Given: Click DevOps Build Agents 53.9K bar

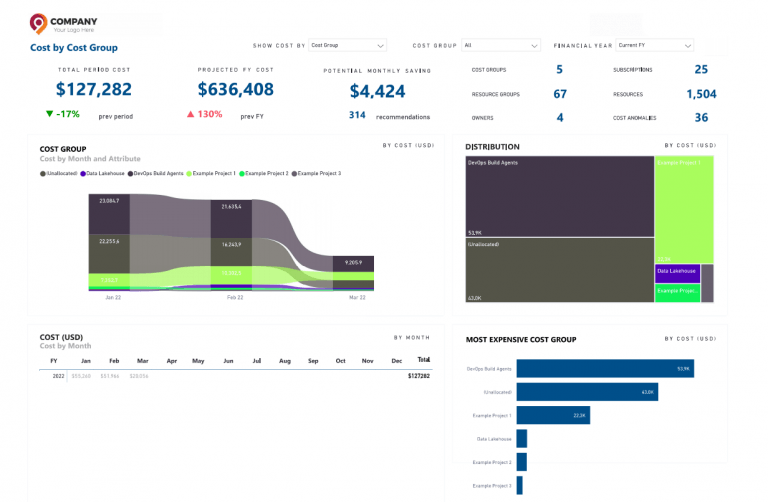Looking at the screenshot, I should click(x=605, y=369).
